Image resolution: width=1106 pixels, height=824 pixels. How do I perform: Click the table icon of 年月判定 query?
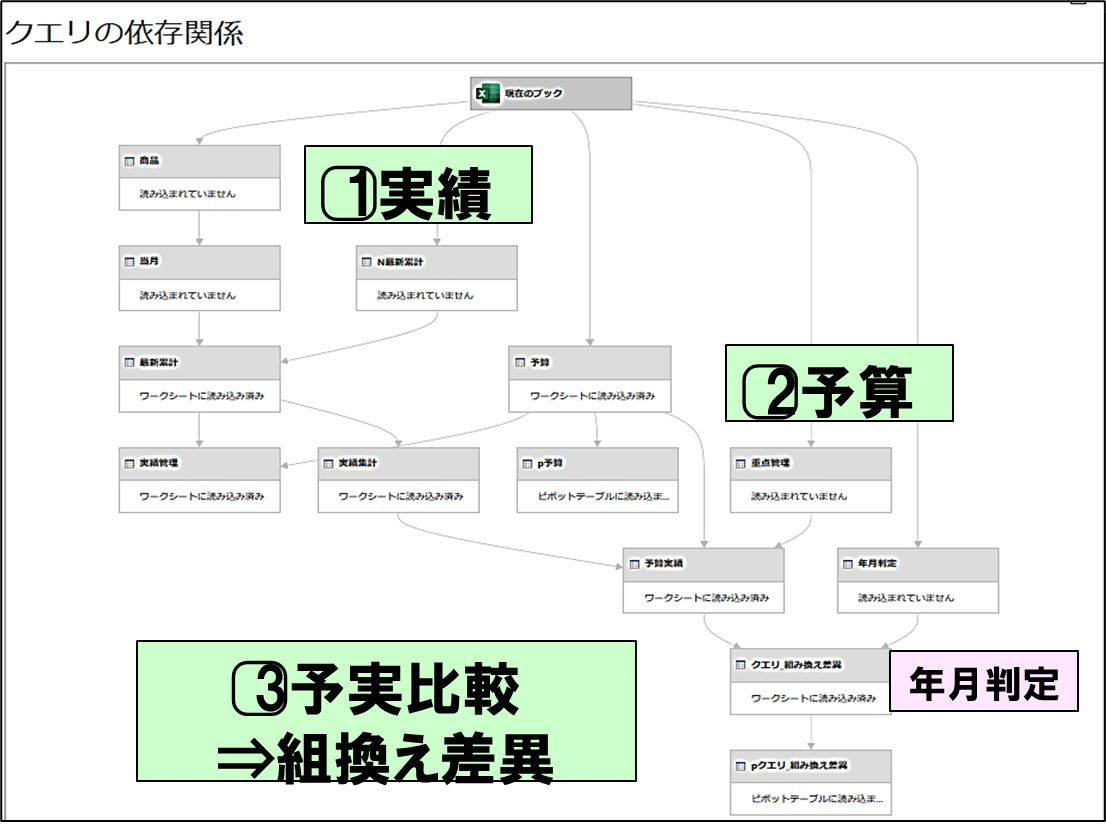(x=848, y=564)
